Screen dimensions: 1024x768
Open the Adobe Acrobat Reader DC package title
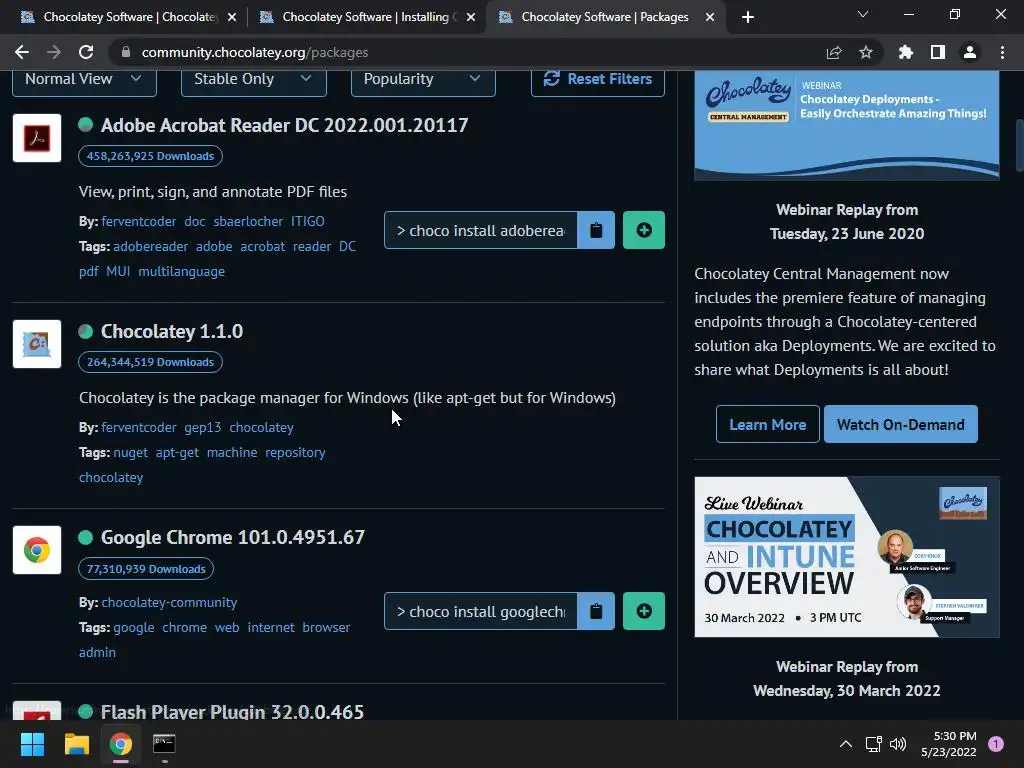coord(284,125)
